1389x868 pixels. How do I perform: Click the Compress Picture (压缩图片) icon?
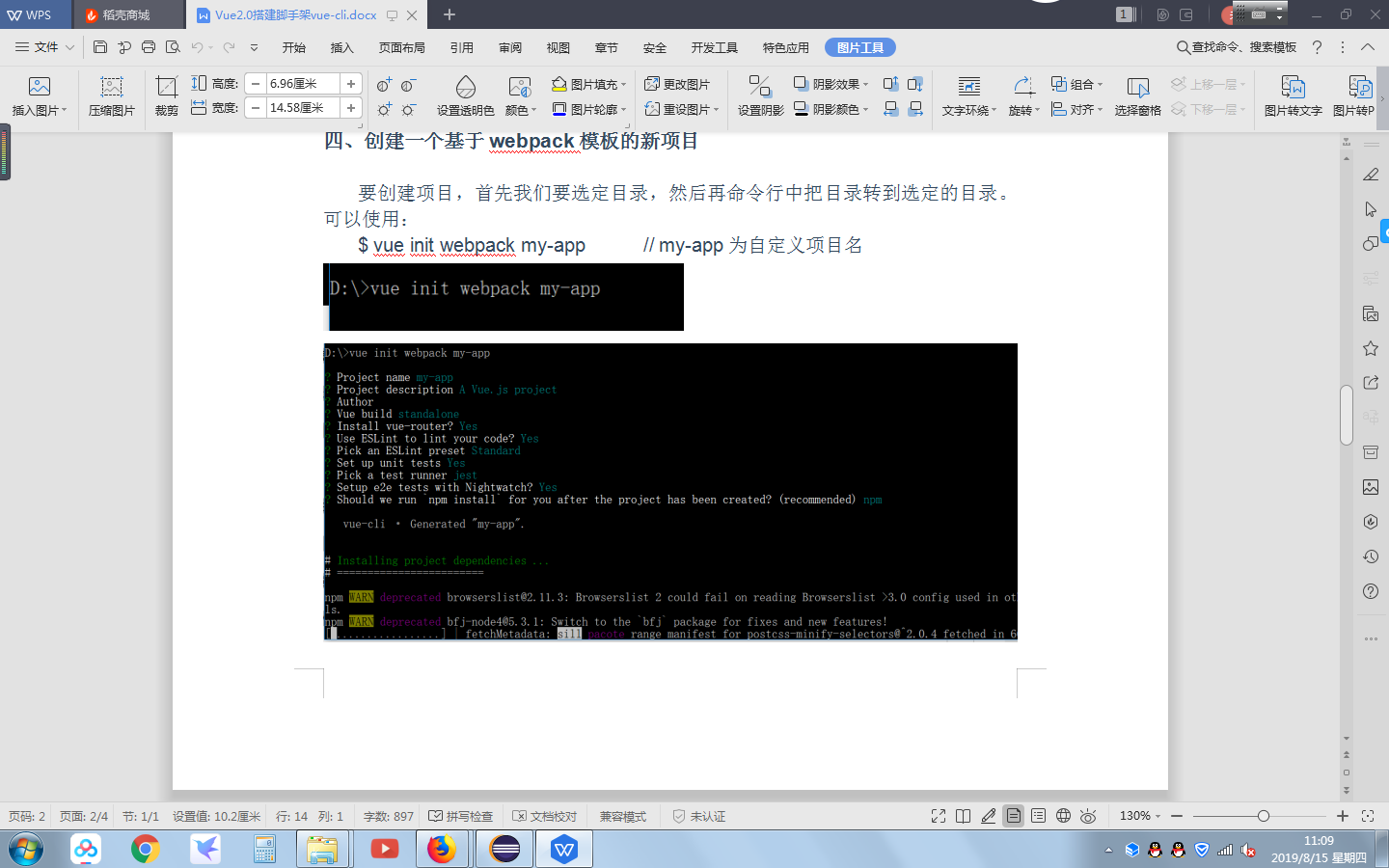112,87
